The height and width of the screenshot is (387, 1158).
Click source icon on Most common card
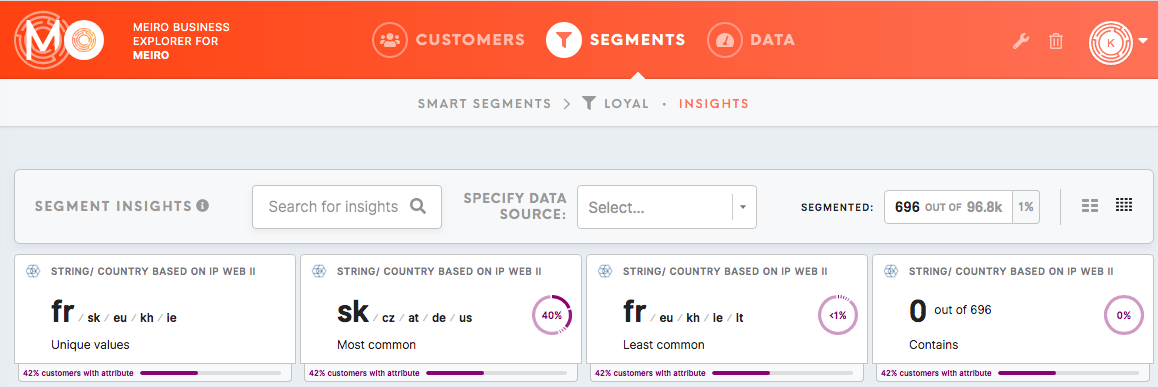point(318,271)
